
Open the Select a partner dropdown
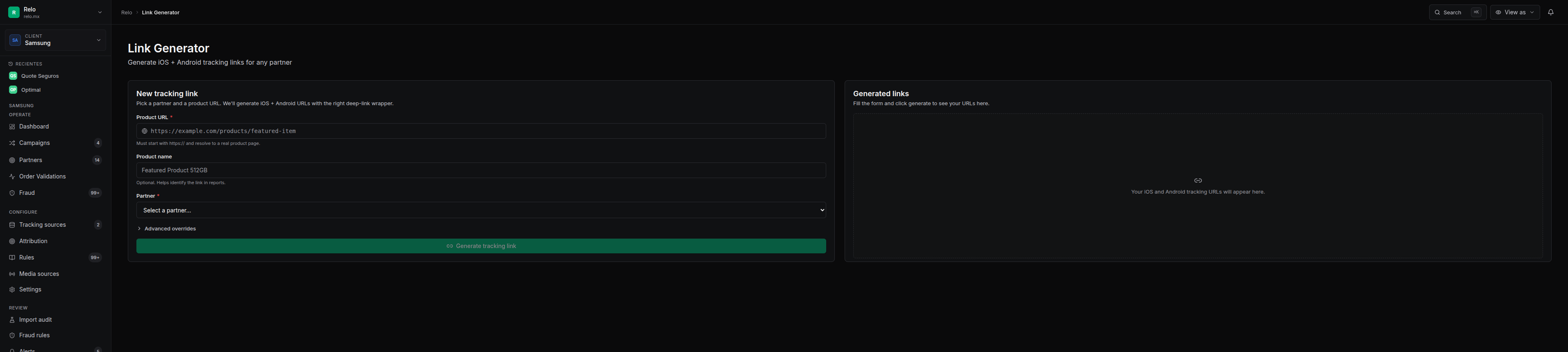click(481, 210)
